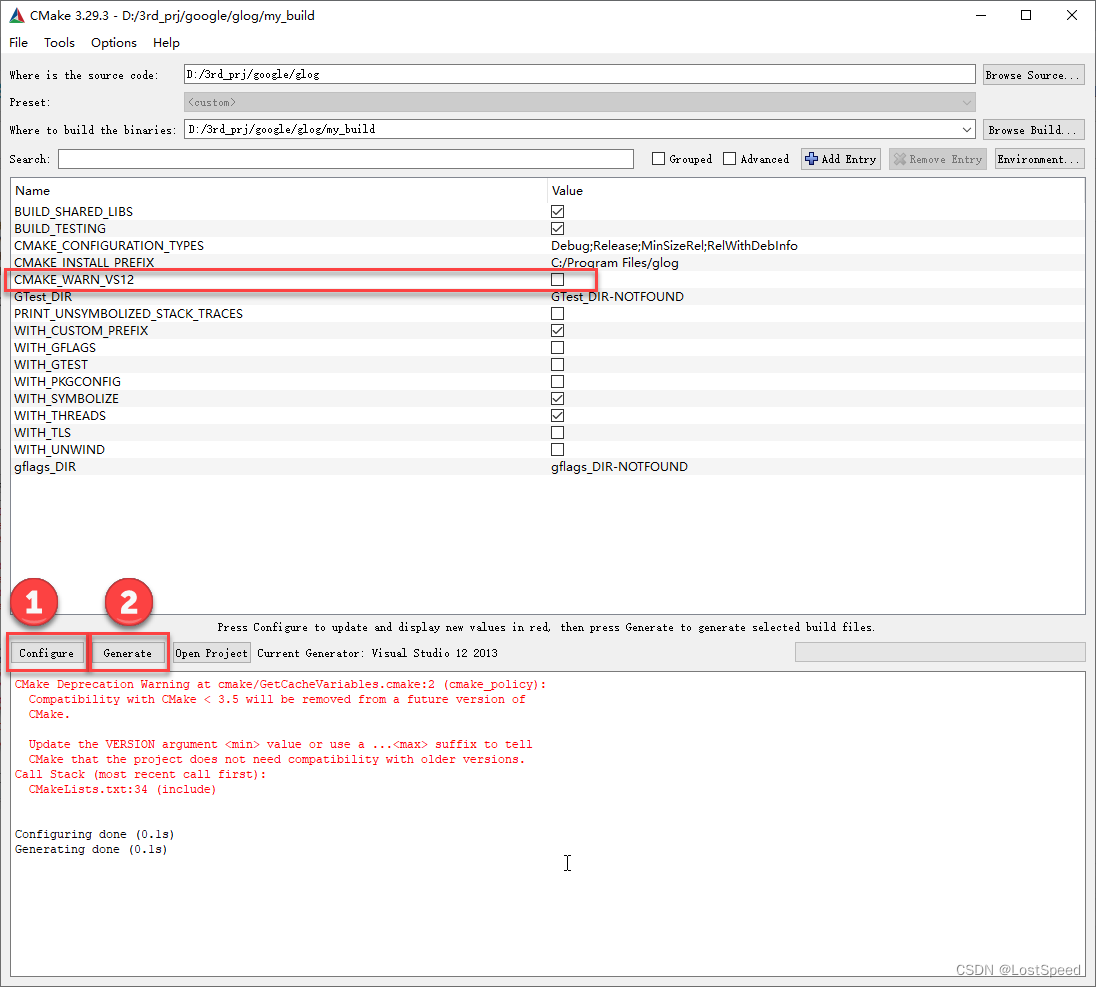The height and width of the screenshot is (987, 1096).
Task: Click the Remove Entry button
Action: 937,159
